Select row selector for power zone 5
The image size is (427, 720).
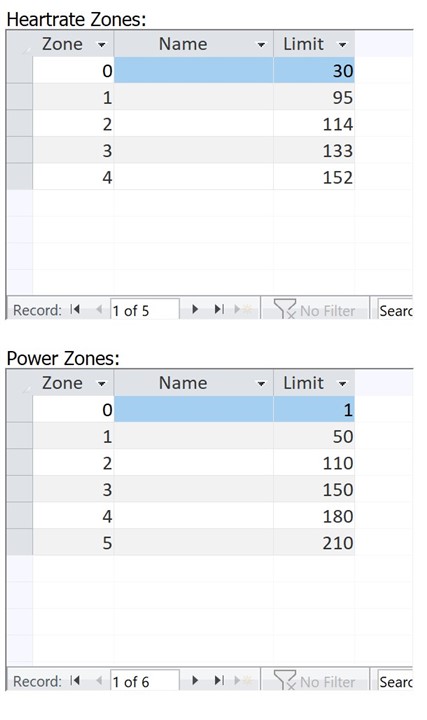tap(19, 542)
